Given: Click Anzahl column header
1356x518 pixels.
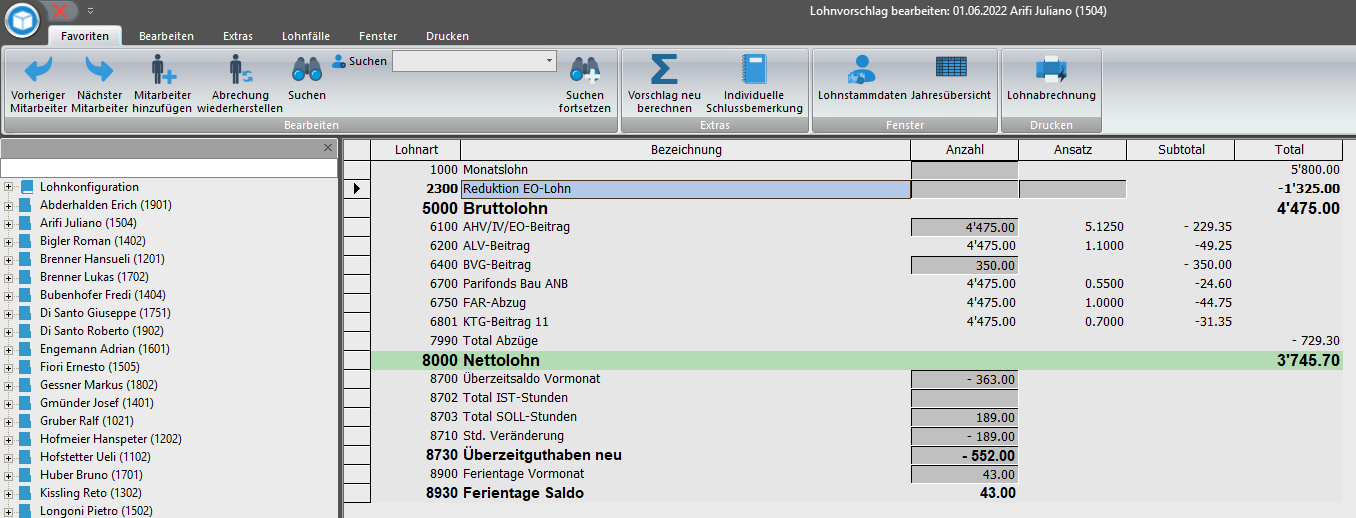Looking at the screenshot, I should point(964,150).
